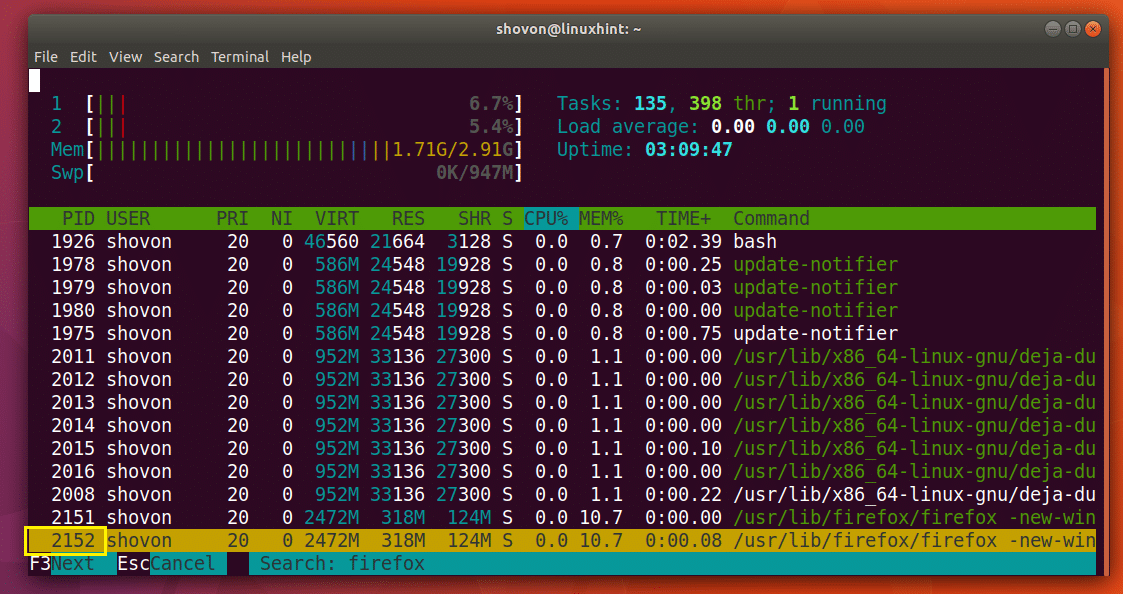This screenshot has height=594, width=1123.
Task: Select PID 1979 update-notifier row
Action: click(562, 287)
